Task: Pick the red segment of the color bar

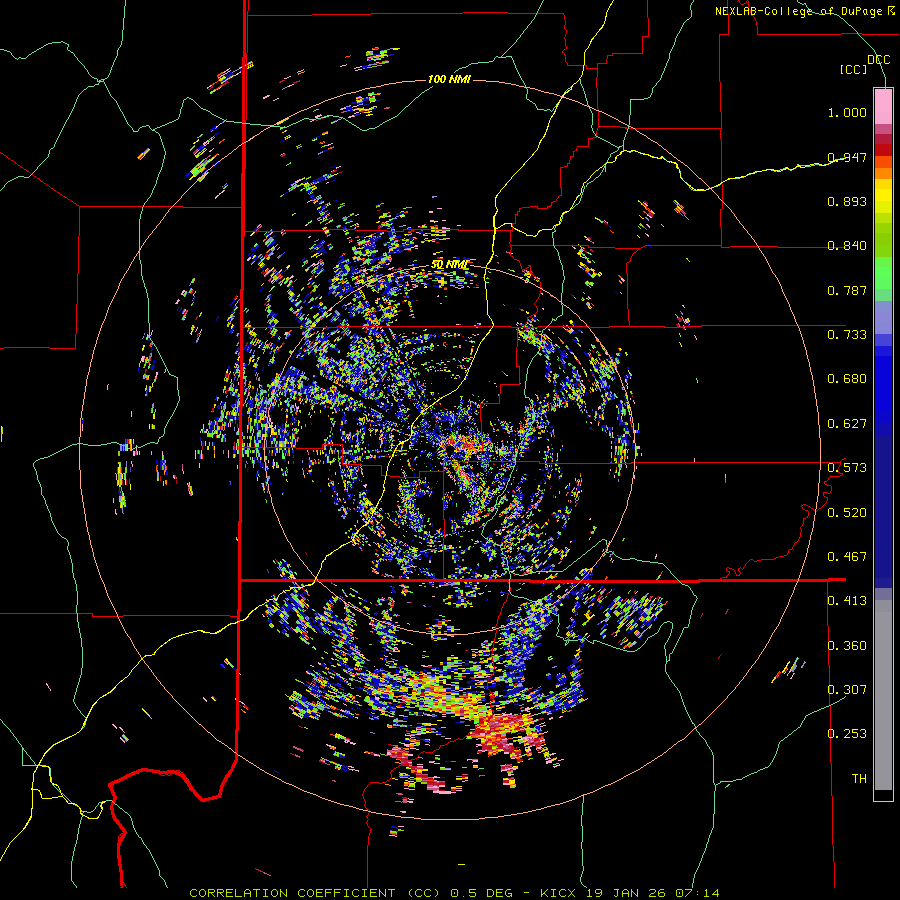Action: pos(883,150)
